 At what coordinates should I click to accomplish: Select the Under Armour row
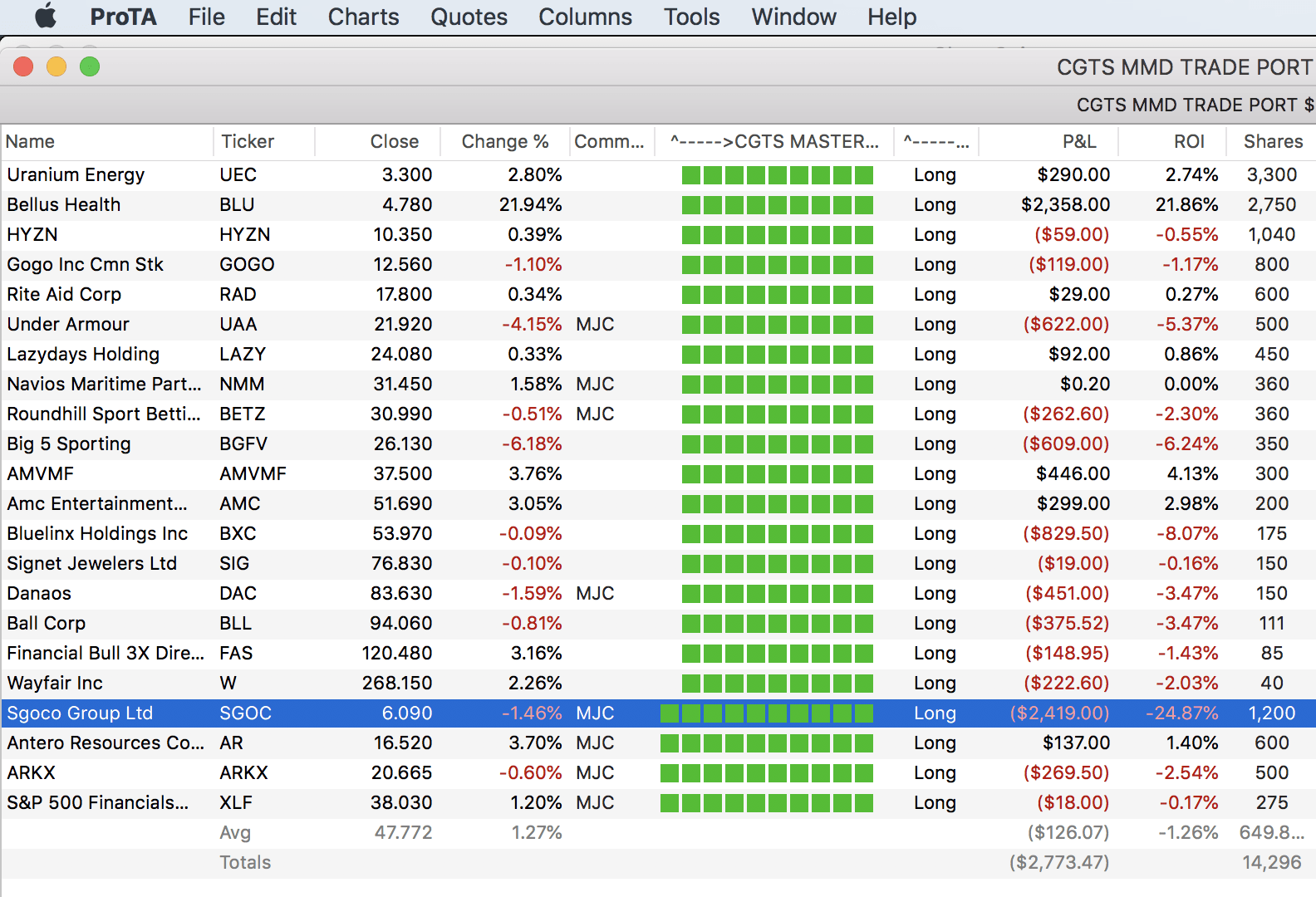658,324
